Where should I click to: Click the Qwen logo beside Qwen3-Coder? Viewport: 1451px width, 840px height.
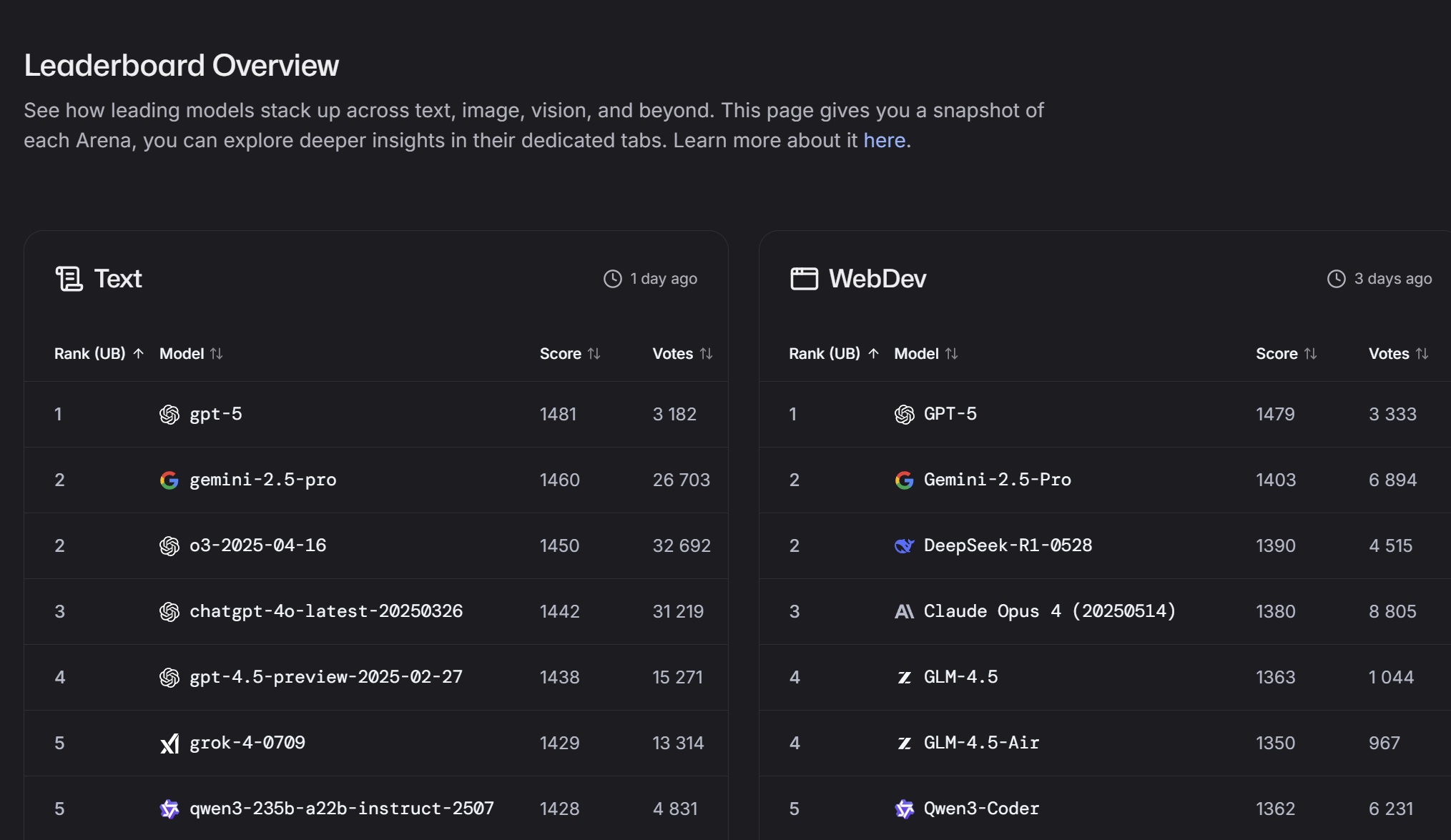click(x=904, y=809)
